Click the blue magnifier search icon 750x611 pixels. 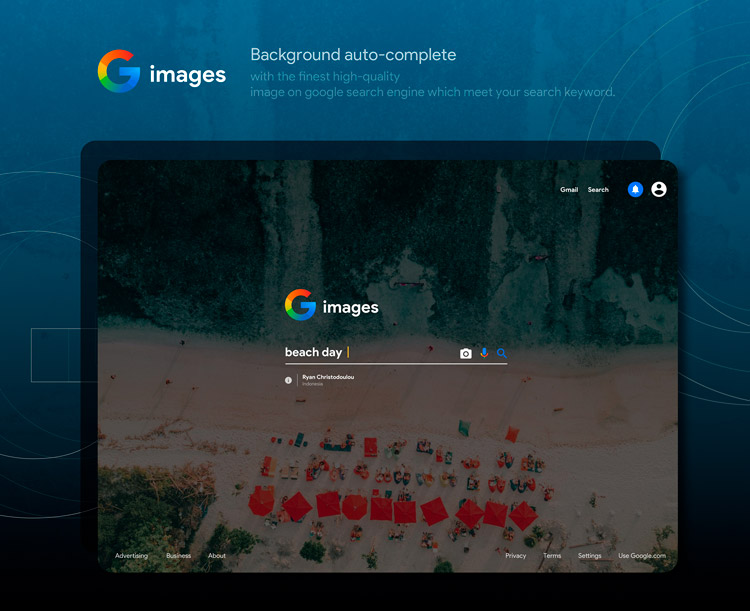[x=502, y=353]
